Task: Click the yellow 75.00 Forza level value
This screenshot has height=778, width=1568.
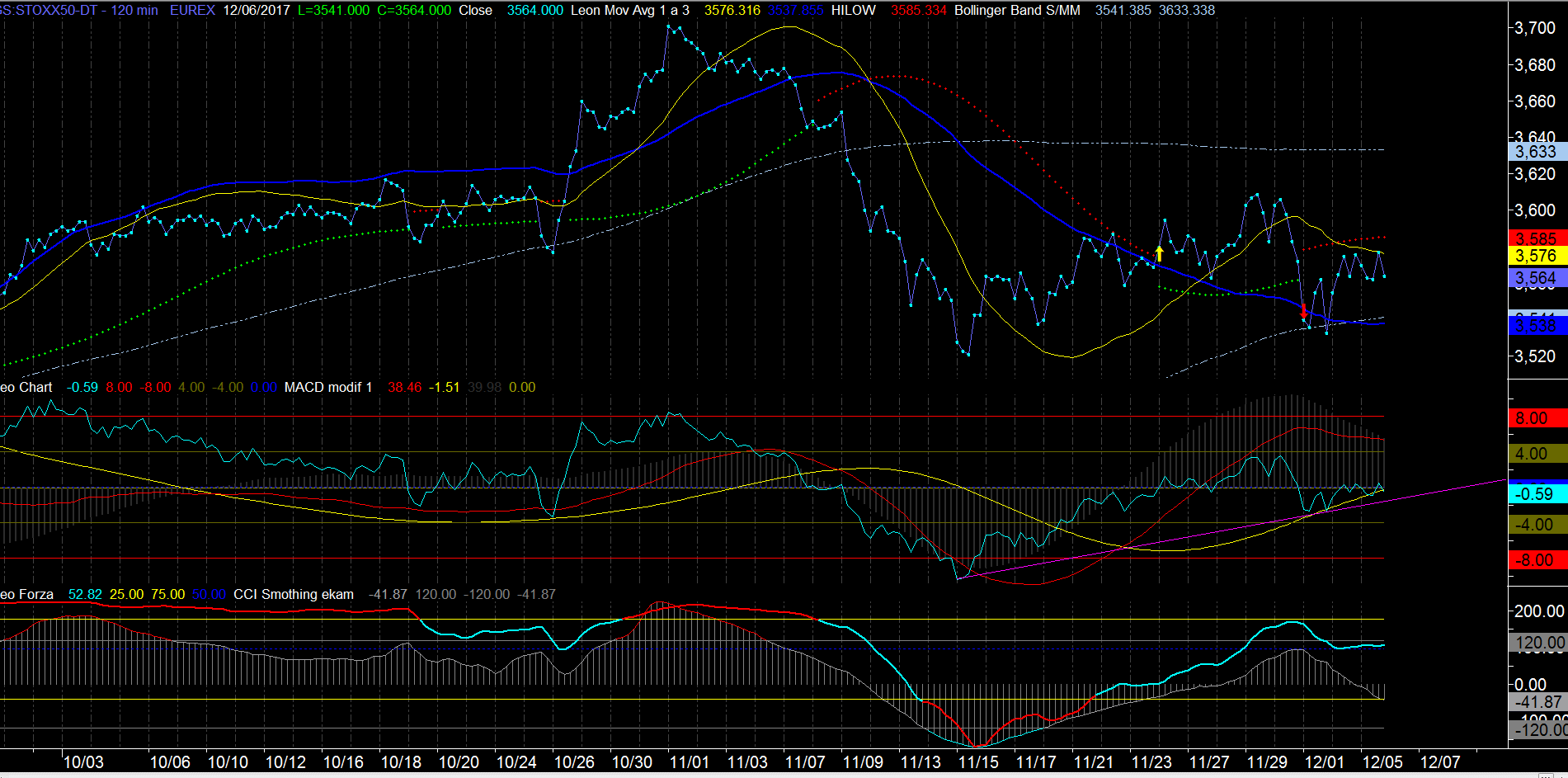Action: click(x=167, y=594)
